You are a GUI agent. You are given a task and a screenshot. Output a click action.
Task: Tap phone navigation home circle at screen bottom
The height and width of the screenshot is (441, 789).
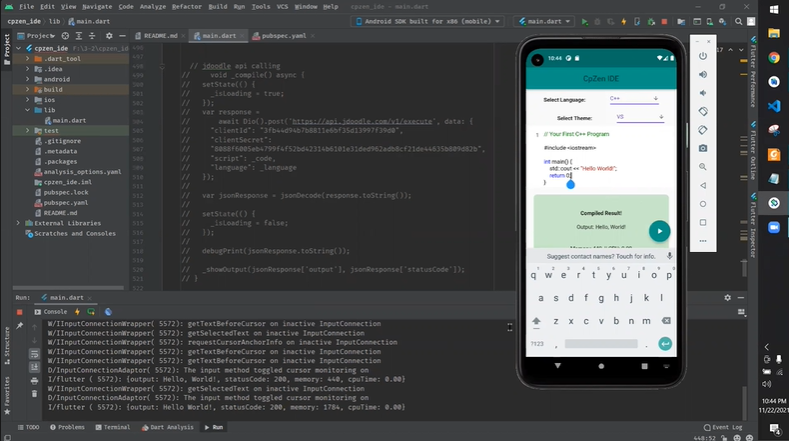(x=601, y=366)
